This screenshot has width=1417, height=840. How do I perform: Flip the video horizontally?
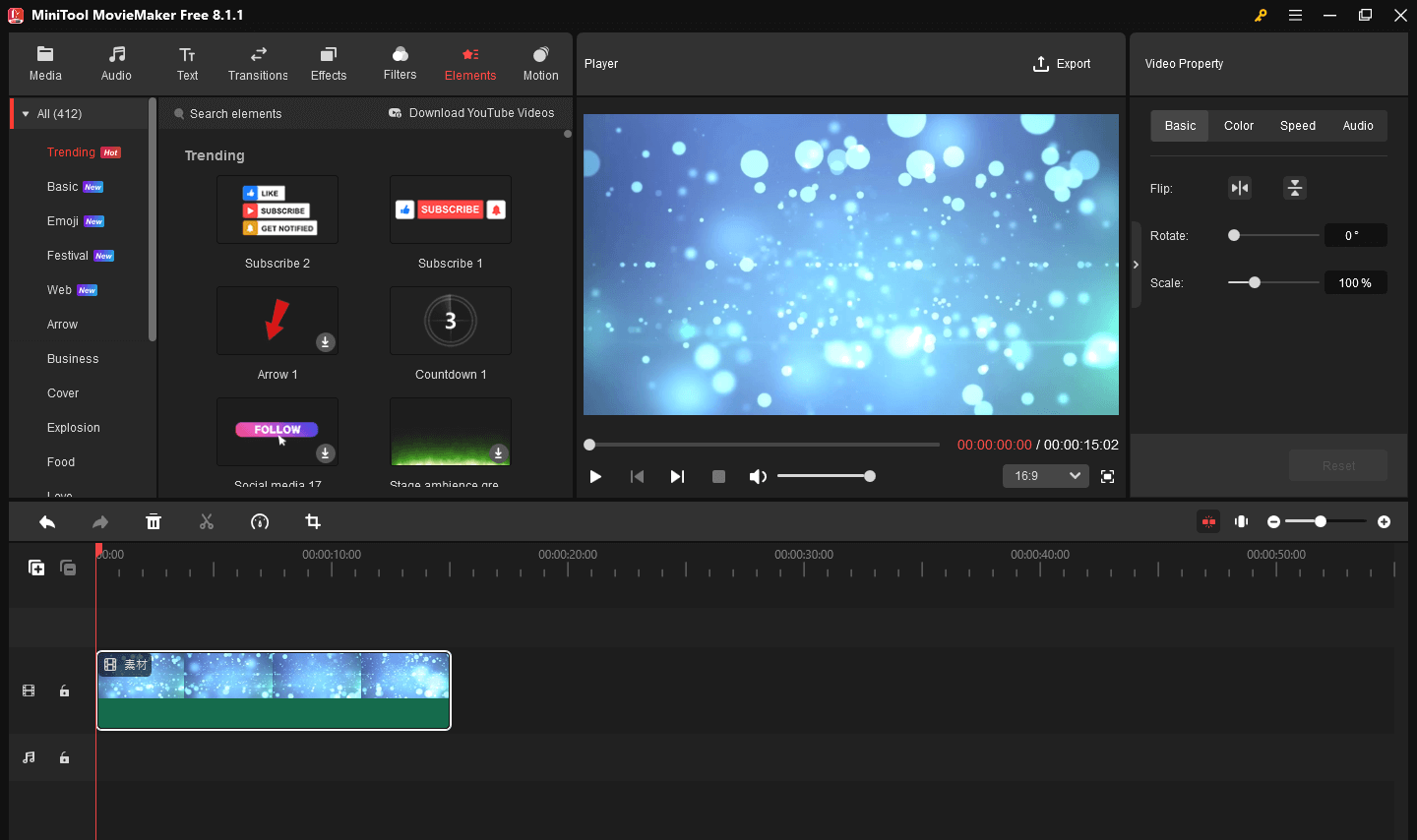1240,188
